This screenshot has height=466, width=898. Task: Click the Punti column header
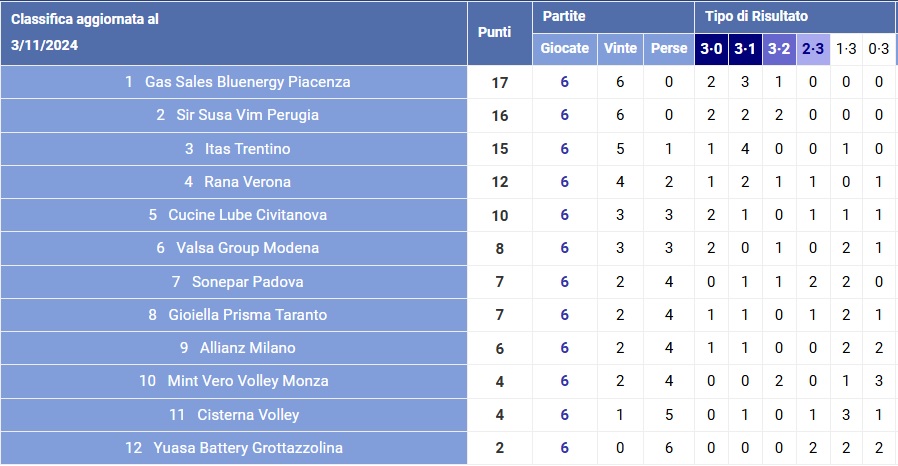494,32
